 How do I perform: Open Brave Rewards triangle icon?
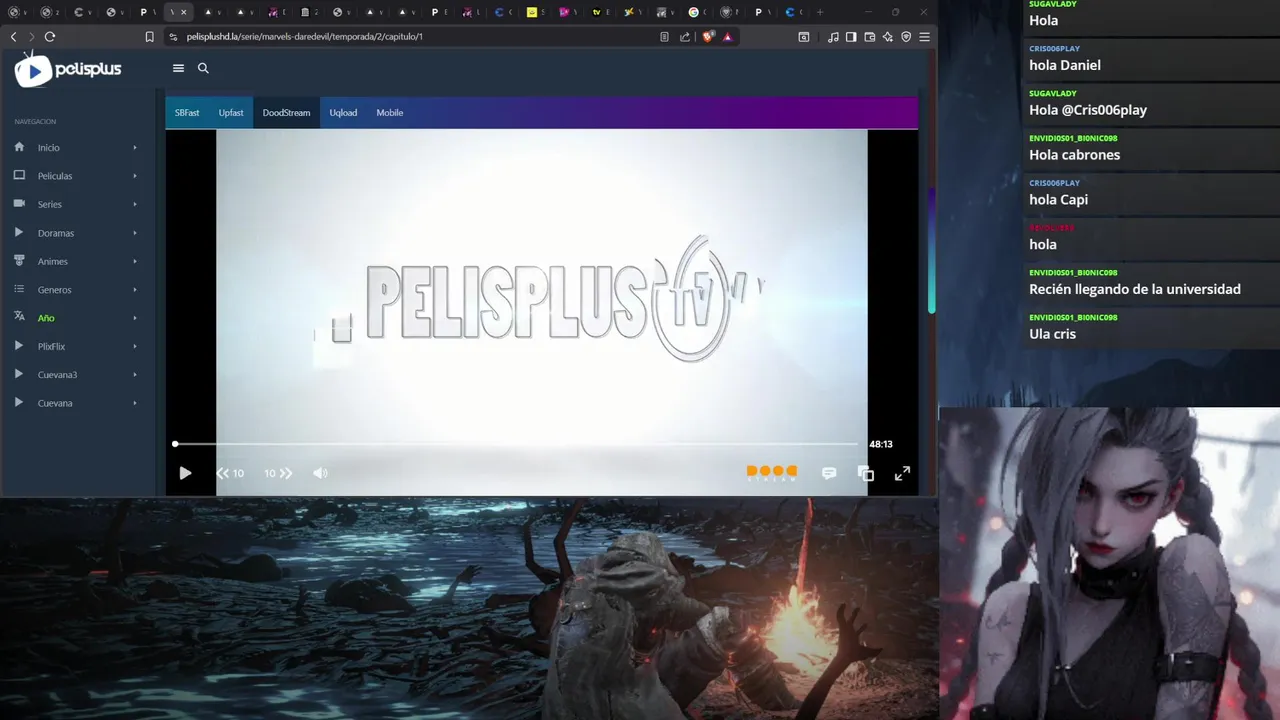point(727,37)
